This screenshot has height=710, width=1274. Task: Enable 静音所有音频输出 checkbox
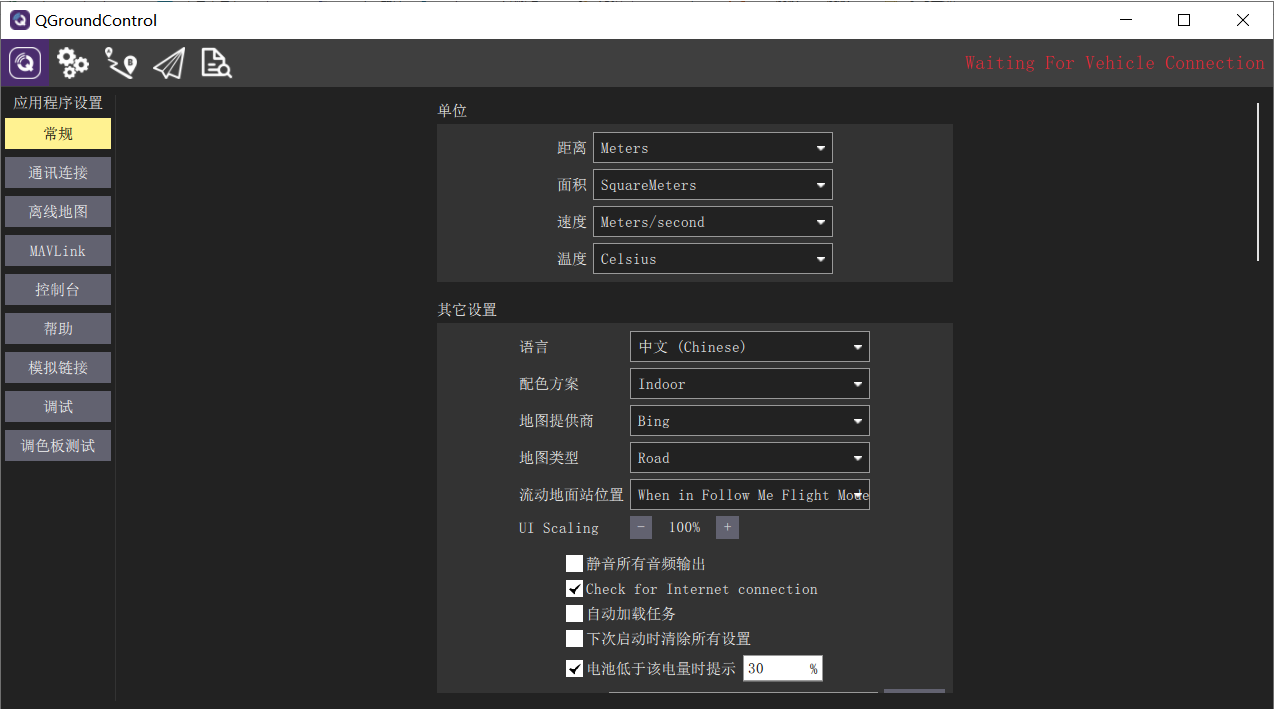pos(574,563)
